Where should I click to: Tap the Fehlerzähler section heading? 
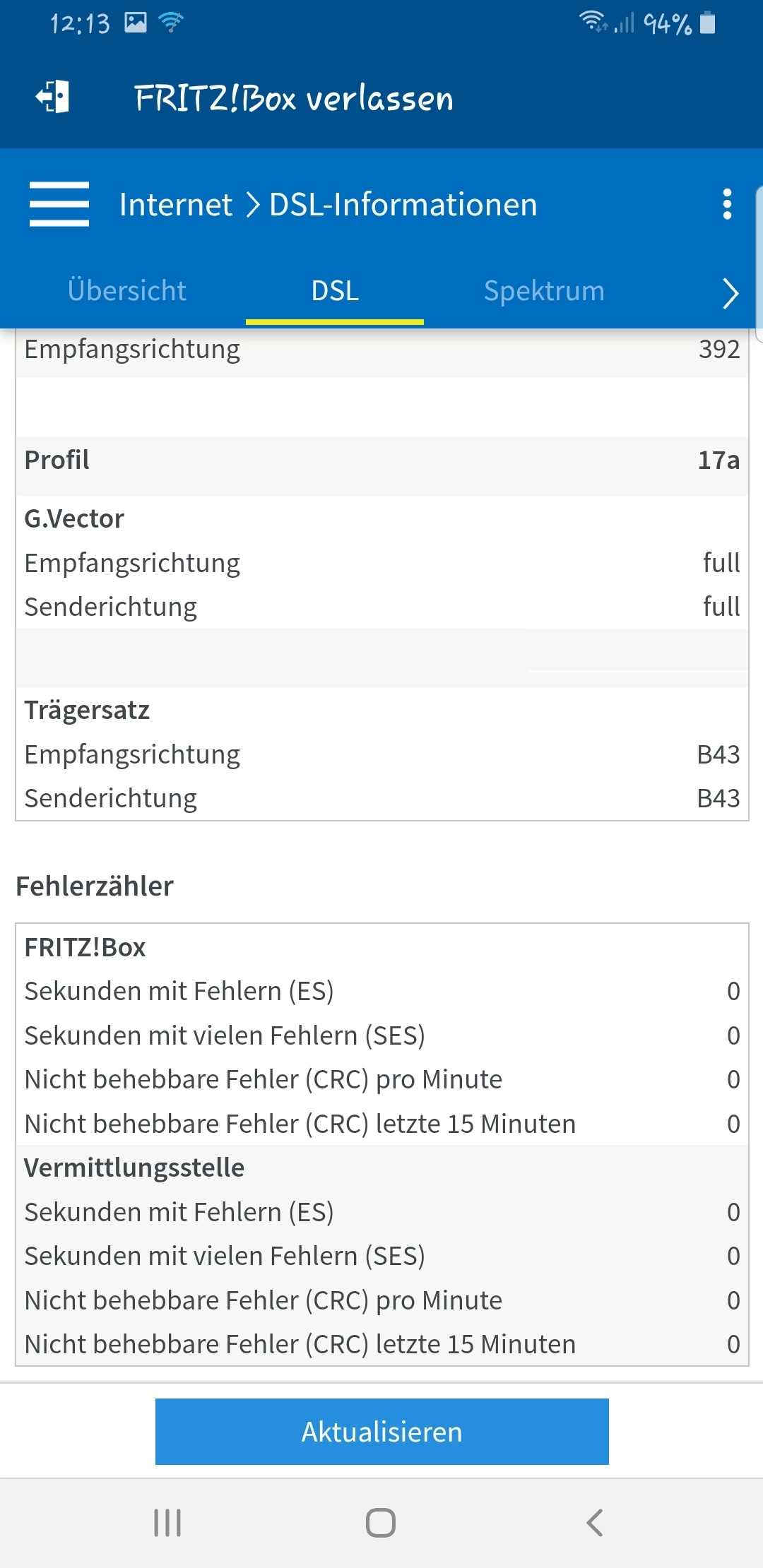point(95,886)
